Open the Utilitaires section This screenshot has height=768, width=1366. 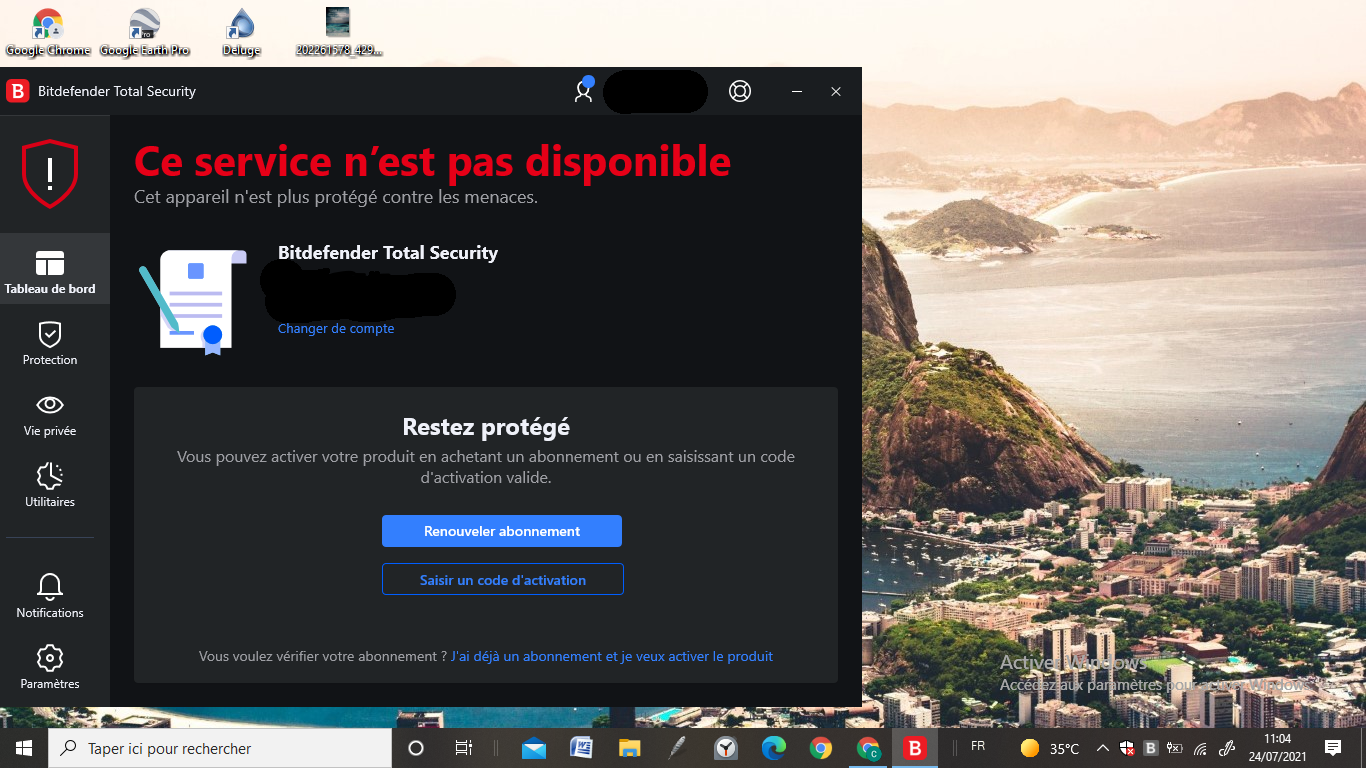(x=50, y=485)
